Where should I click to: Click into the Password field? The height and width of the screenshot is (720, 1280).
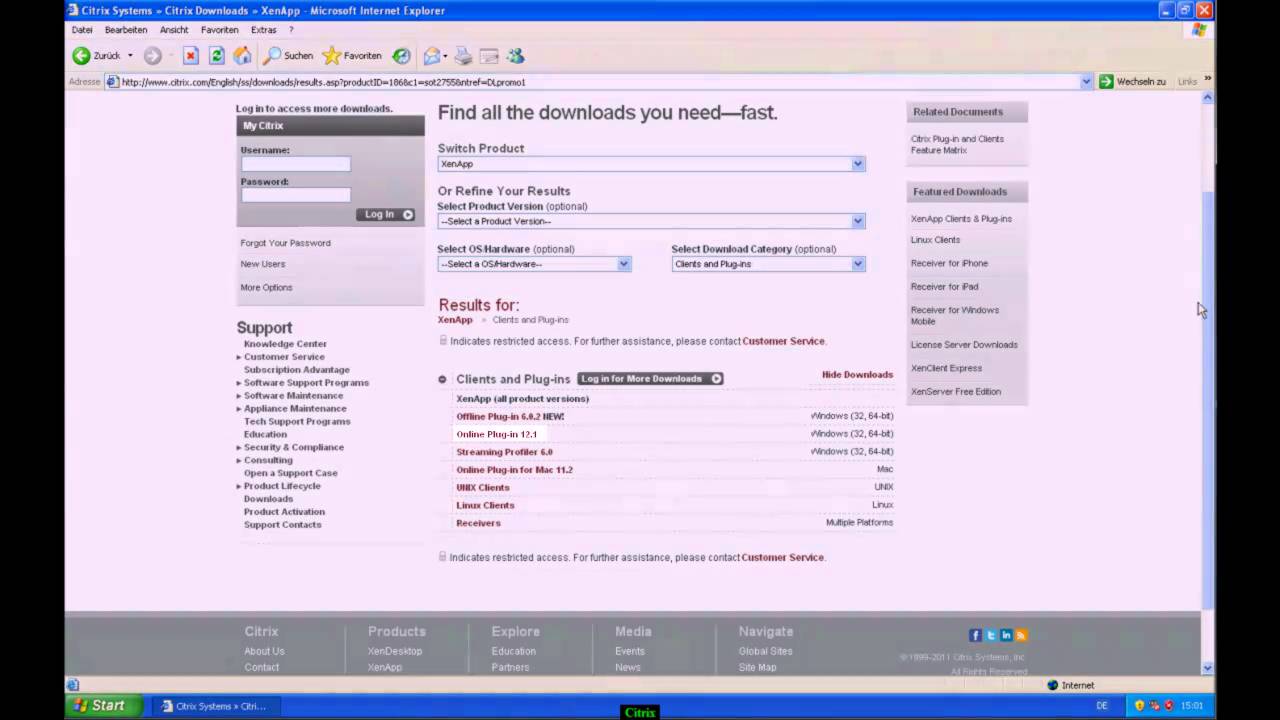pos(296,195)
